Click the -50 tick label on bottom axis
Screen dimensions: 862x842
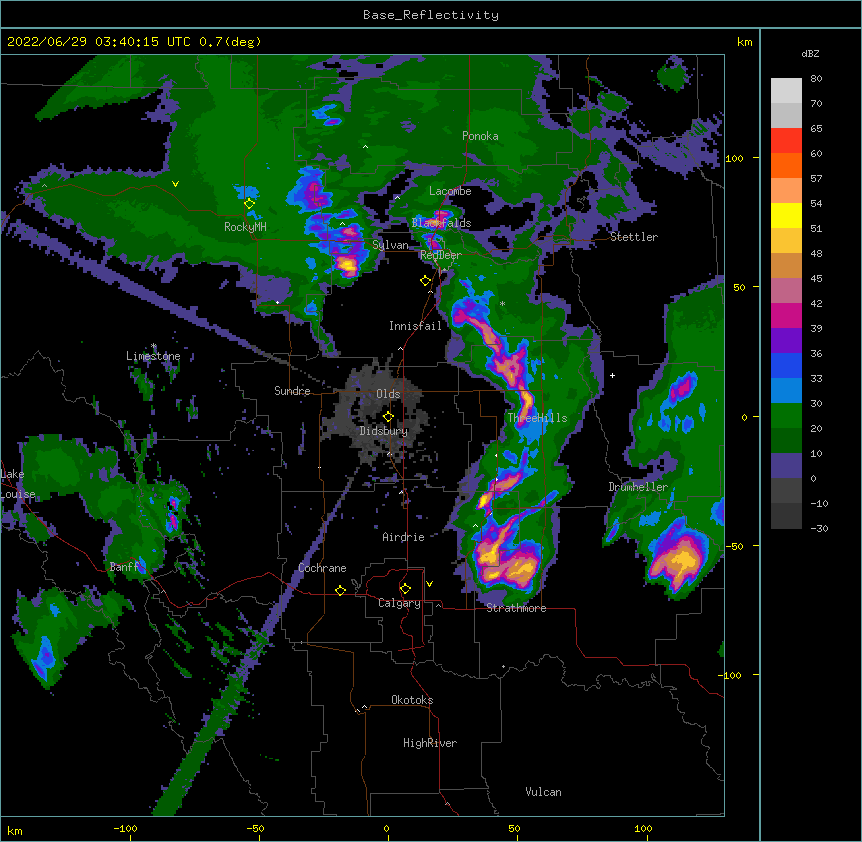point(255,829)
